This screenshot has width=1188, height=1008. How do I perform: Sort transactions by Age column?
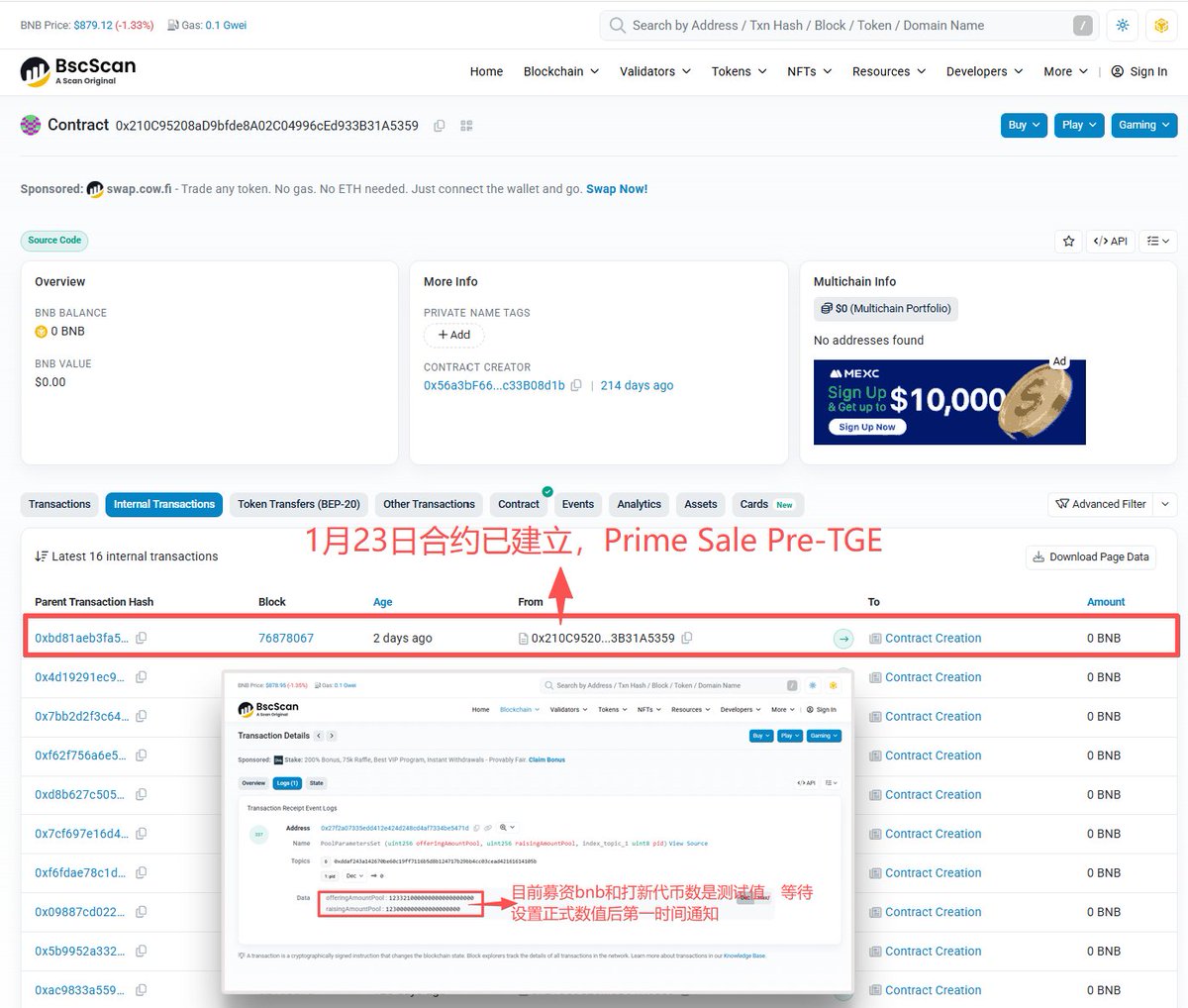click(x=382, y=601)
